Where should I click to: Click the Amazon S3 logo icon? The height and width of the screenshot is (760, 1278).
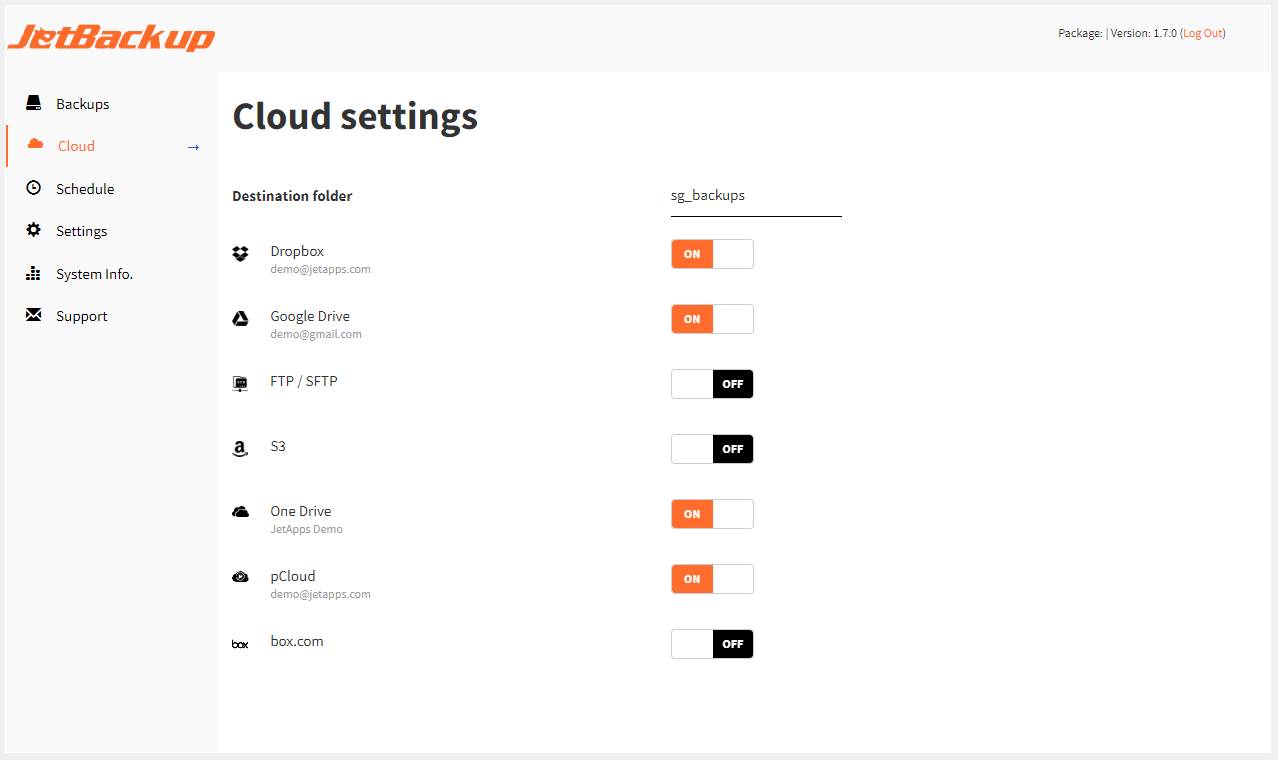(x=240, y=449)
